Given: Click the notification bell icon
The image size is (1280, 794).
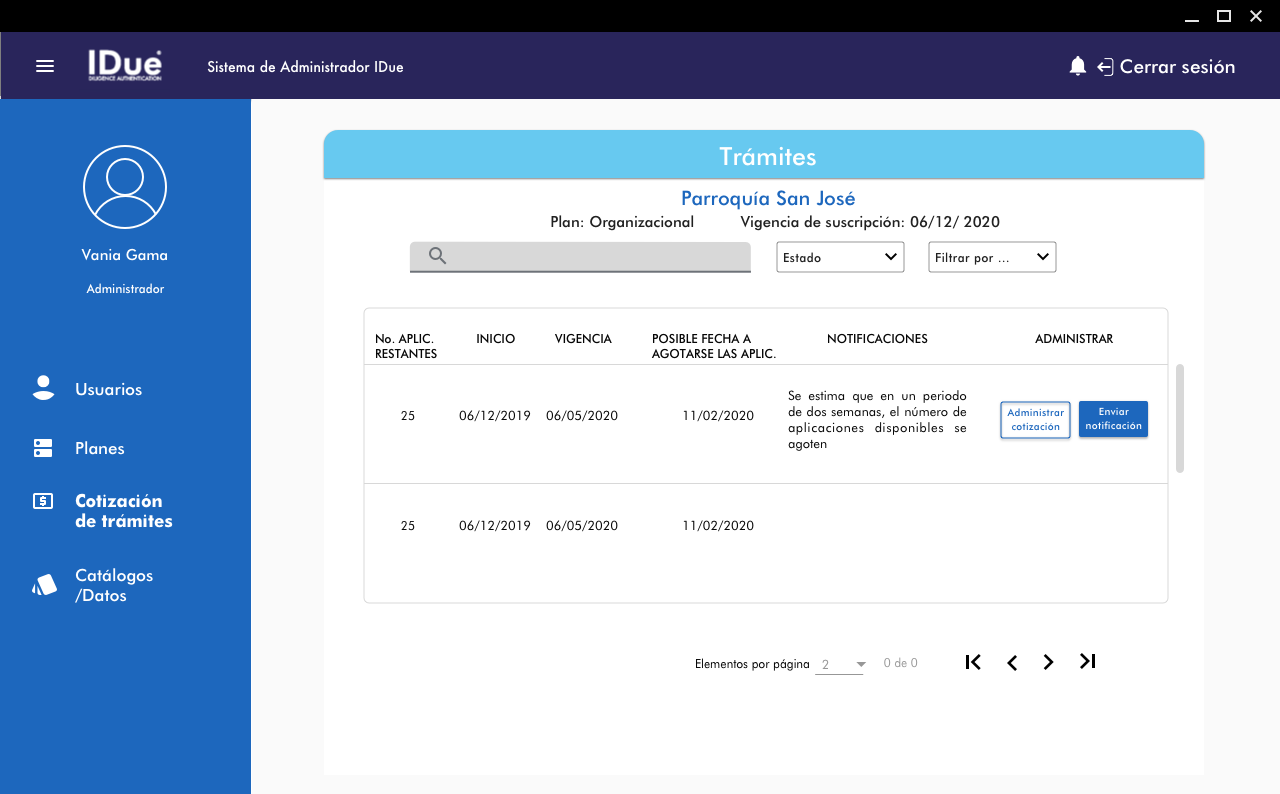Looking at the screenshot, I should coord(1077,66).
